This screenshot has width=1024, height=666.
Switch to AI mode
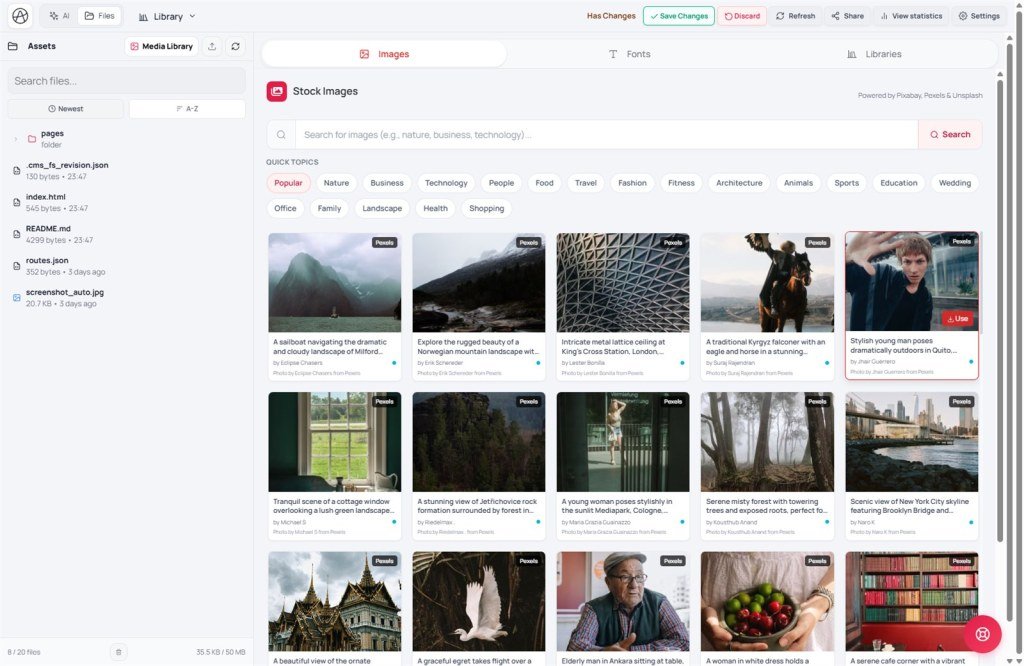coord(59,16)
